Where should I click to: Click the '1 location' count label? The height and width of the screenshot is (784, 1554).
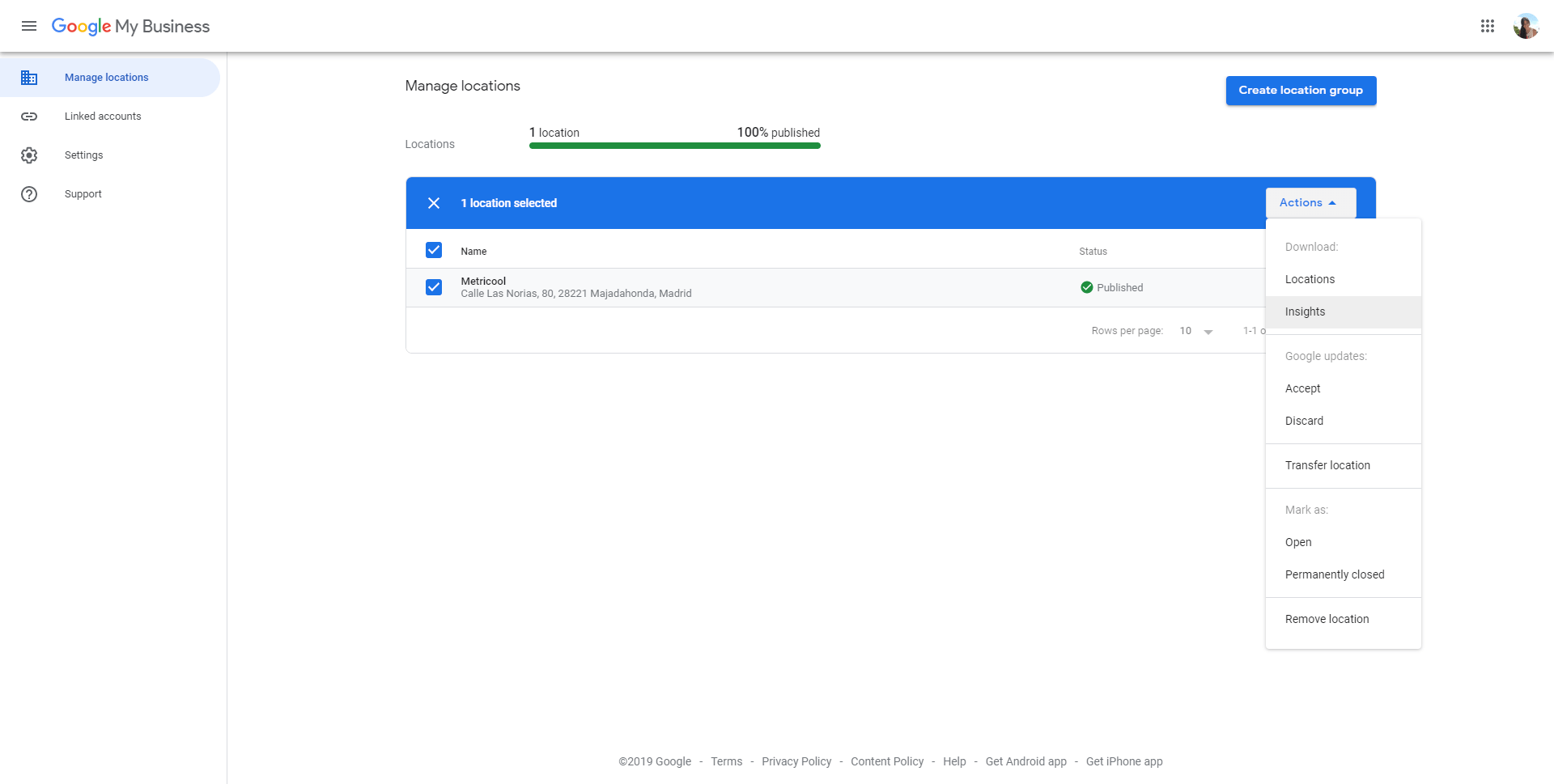tap(554, 133)
